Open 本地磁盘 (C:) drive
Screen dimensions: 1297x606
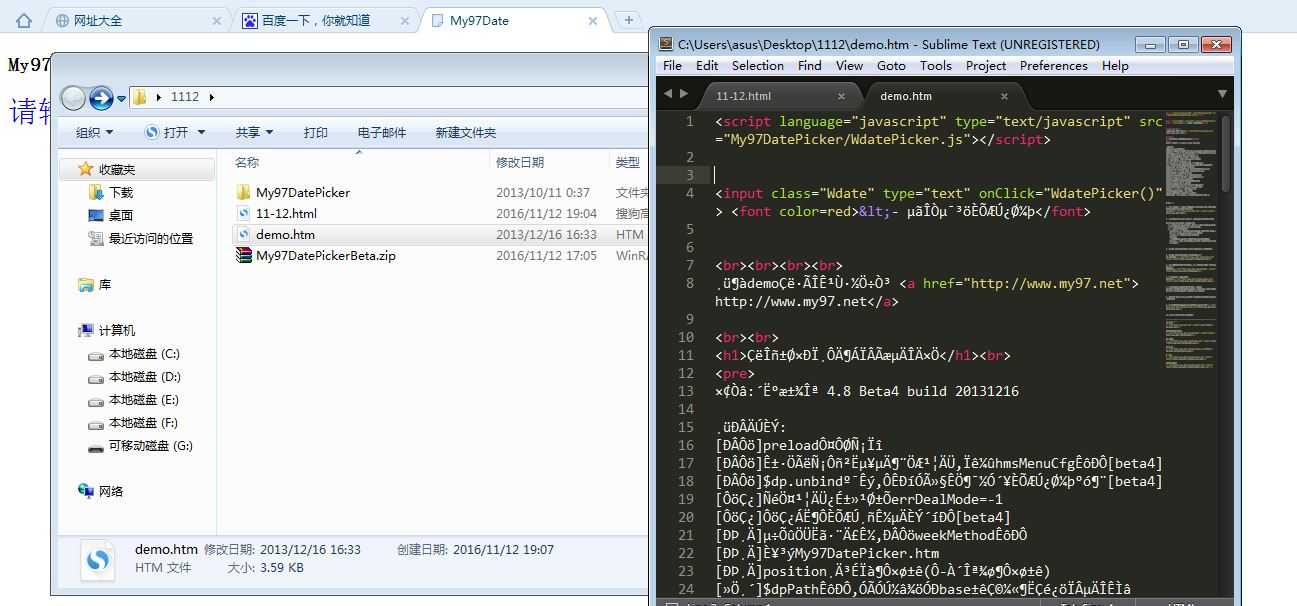[134, 354]
